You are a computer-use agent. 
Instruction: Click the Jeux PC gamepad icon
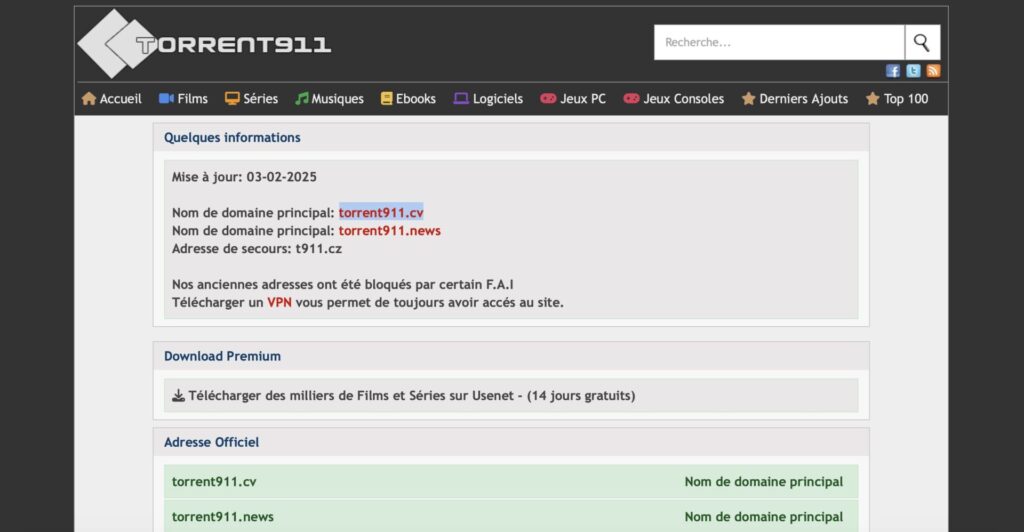tap(548, 99)
